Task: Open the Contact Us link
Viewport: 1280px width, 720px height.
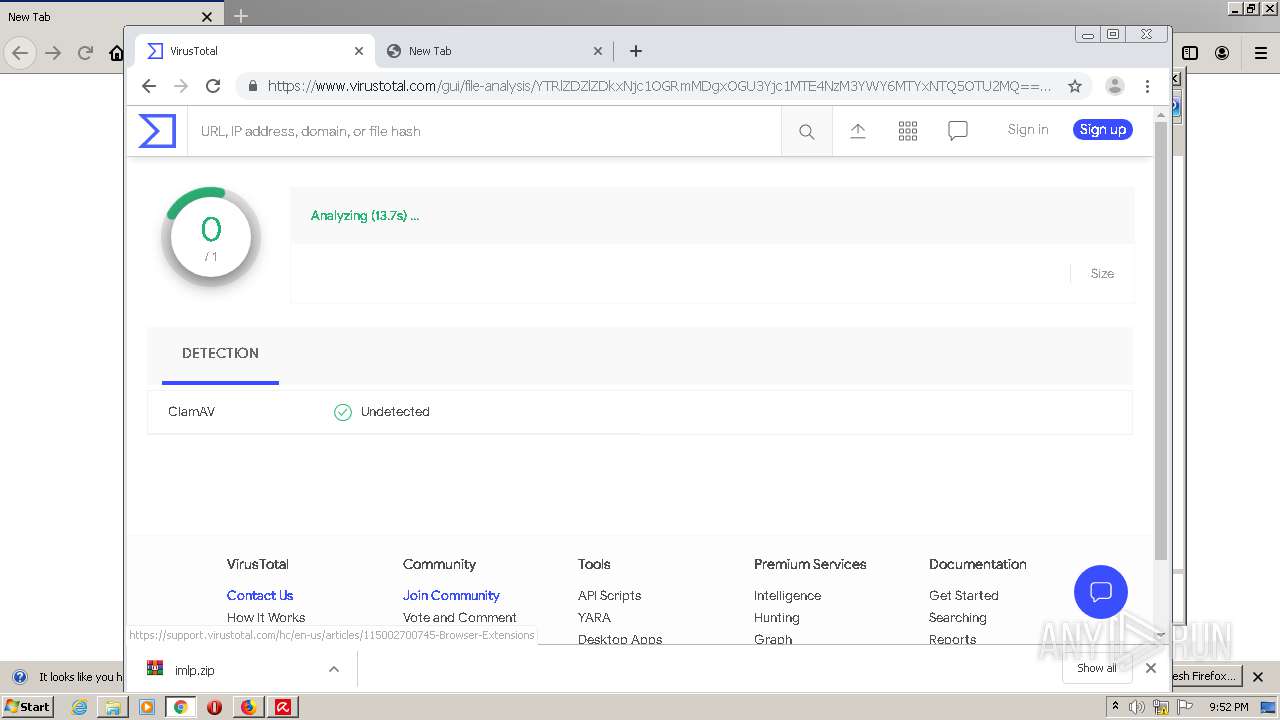Action: (260, 595)
